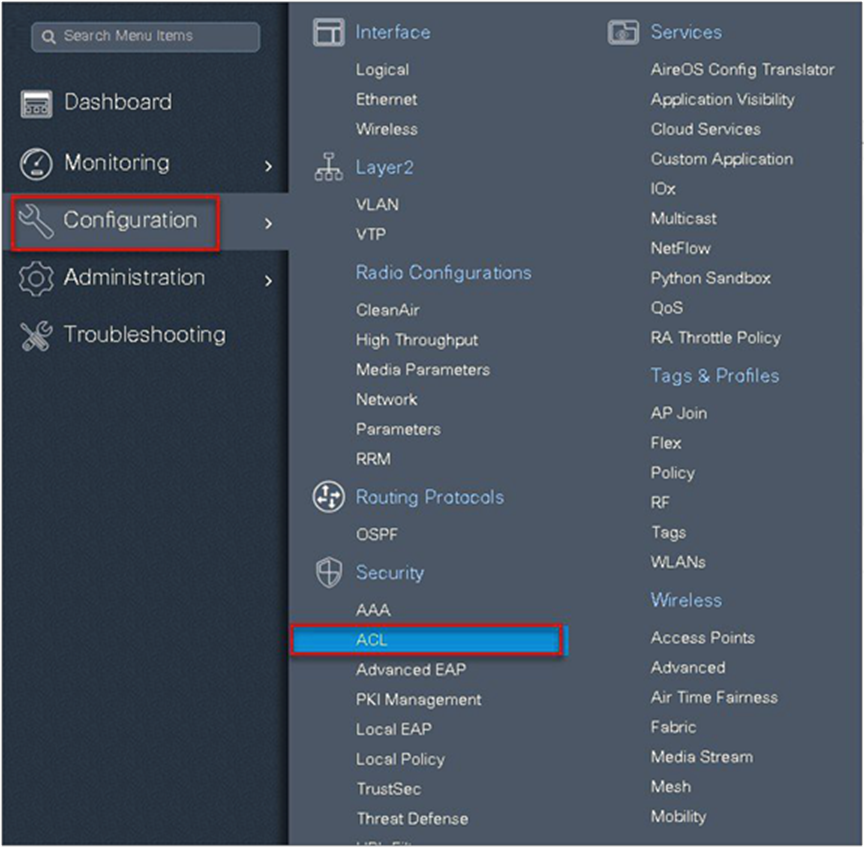Click the Layer2 network topology icon
The image size is (864, 848).
pyautogui.click(x=328, y=169)
